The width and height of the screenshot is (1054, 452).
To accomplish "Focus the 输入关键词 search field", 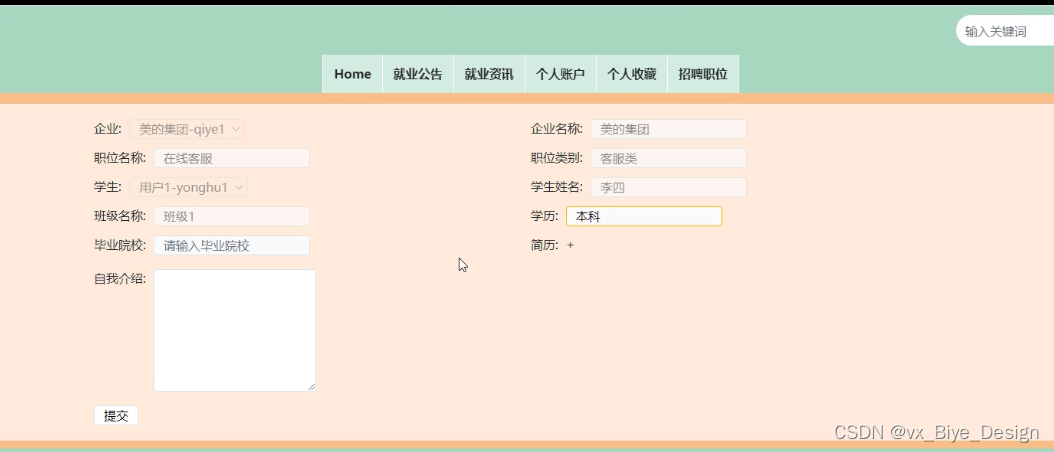I will point(1005,31).
